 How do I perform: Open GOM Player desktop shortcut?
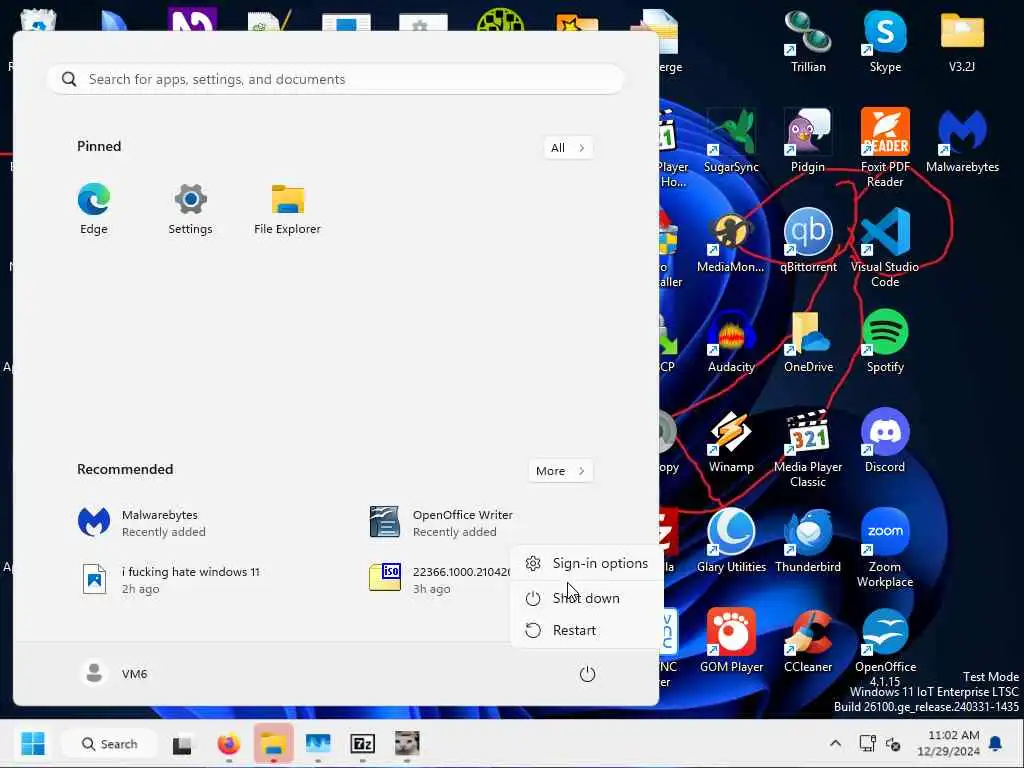tap(731, 641)
